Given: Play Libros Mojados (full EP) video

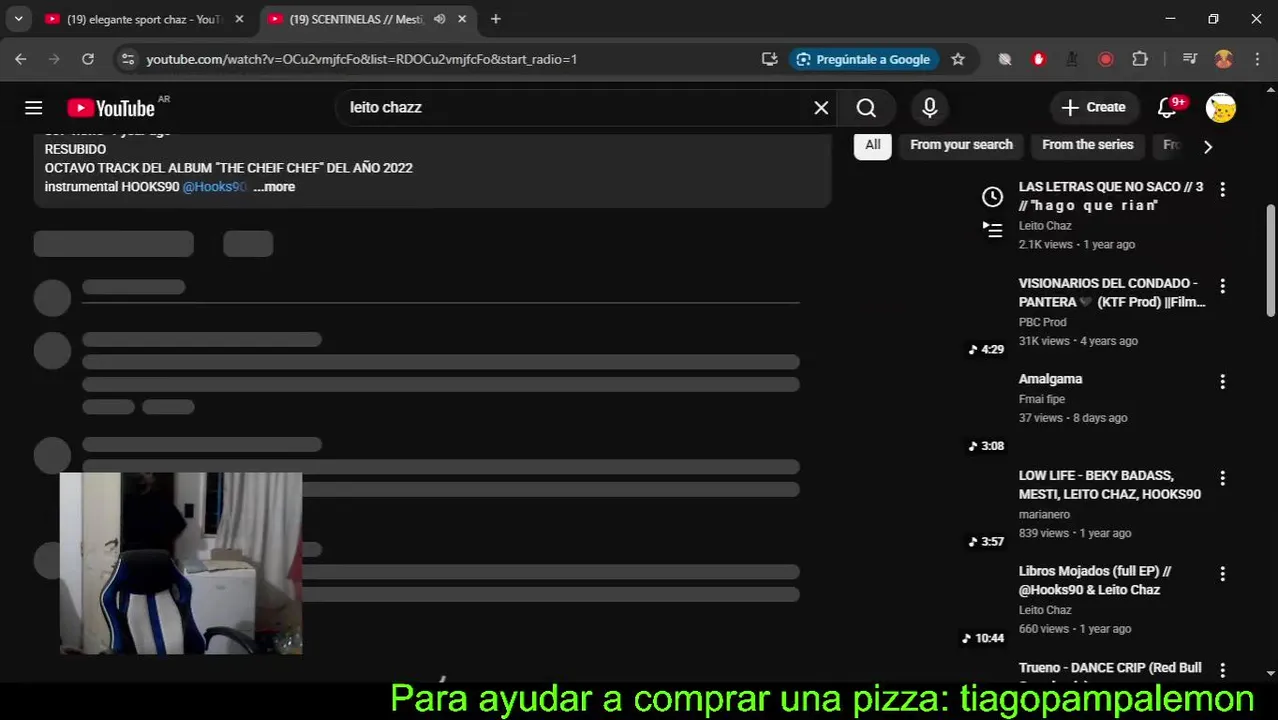Looking at the screenshot, I should 1094,580.
